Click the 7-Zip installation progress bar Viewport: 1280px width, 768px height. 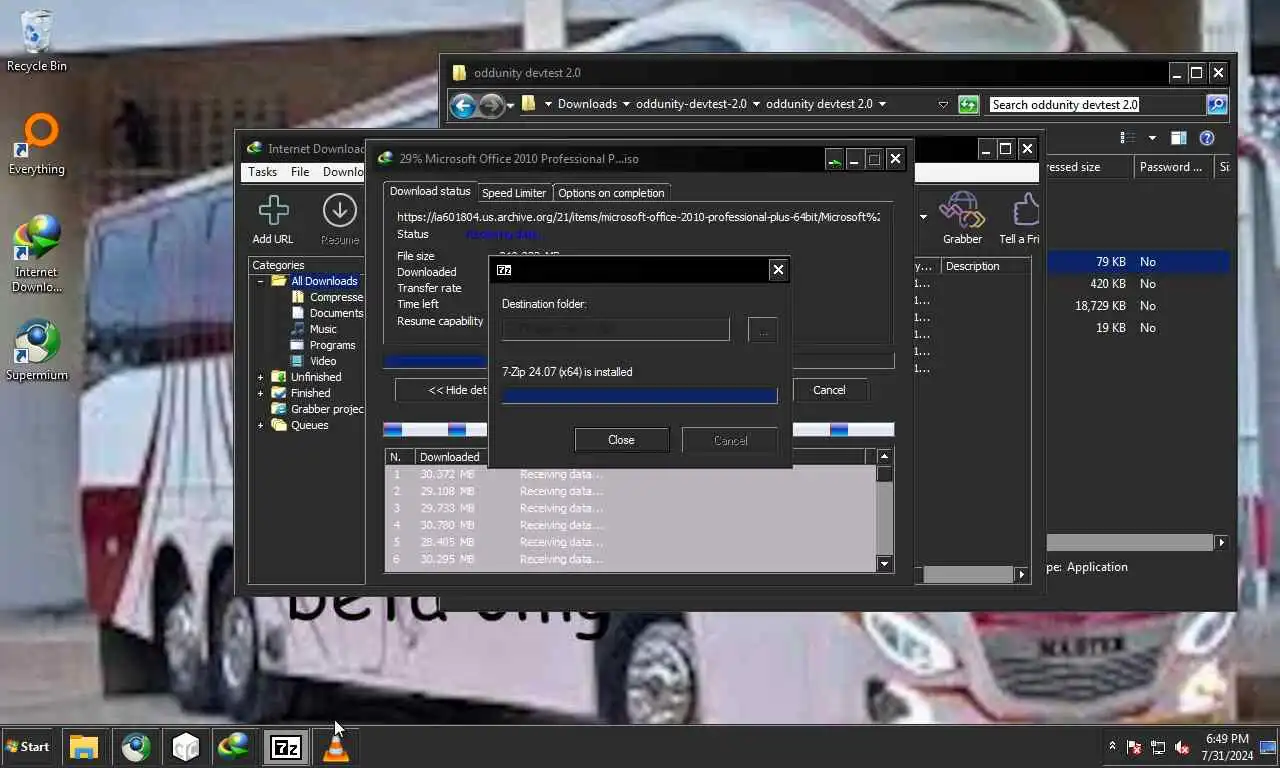pos(639,395)
